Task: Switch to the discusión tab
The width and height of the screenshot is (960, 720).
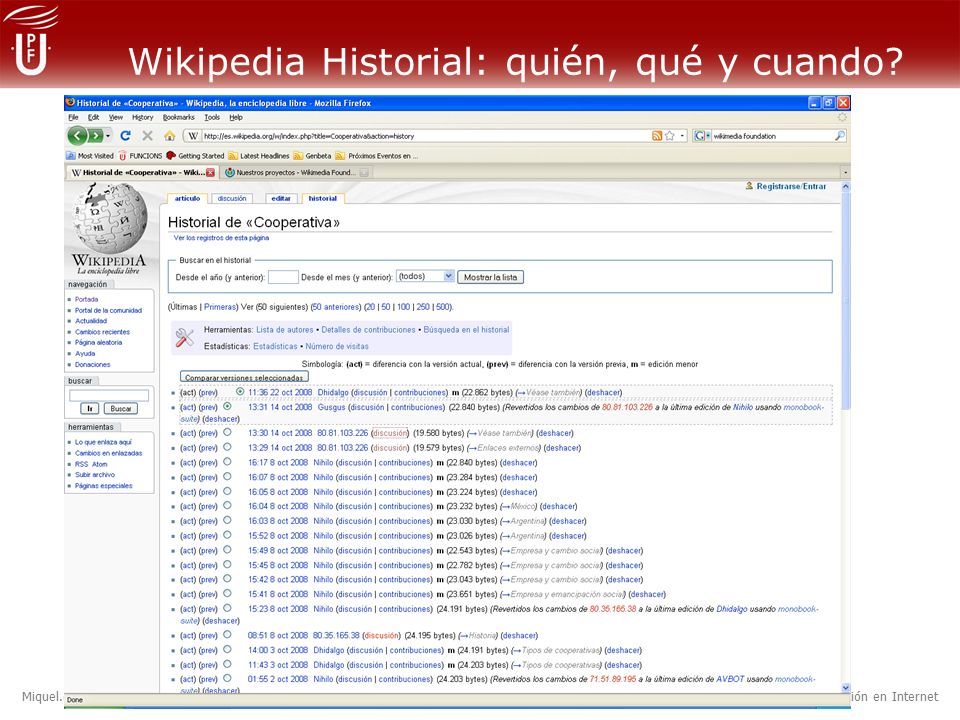Action: point(232,198)
